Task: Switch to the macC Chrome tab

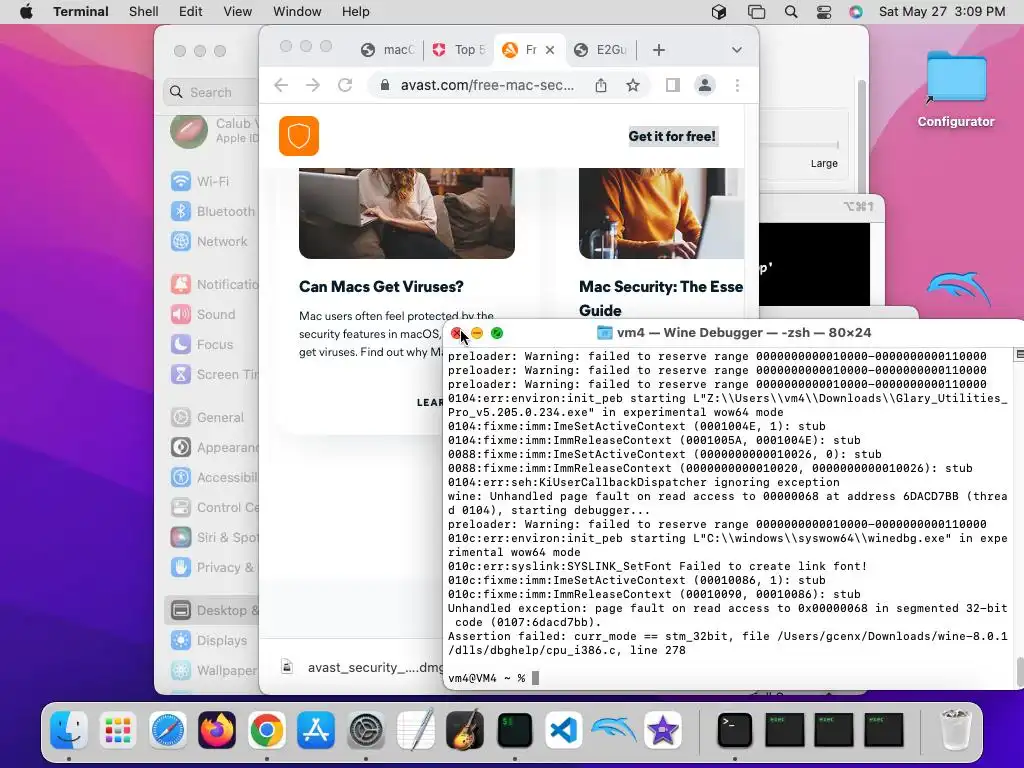Action: click(x=387, y=50)
